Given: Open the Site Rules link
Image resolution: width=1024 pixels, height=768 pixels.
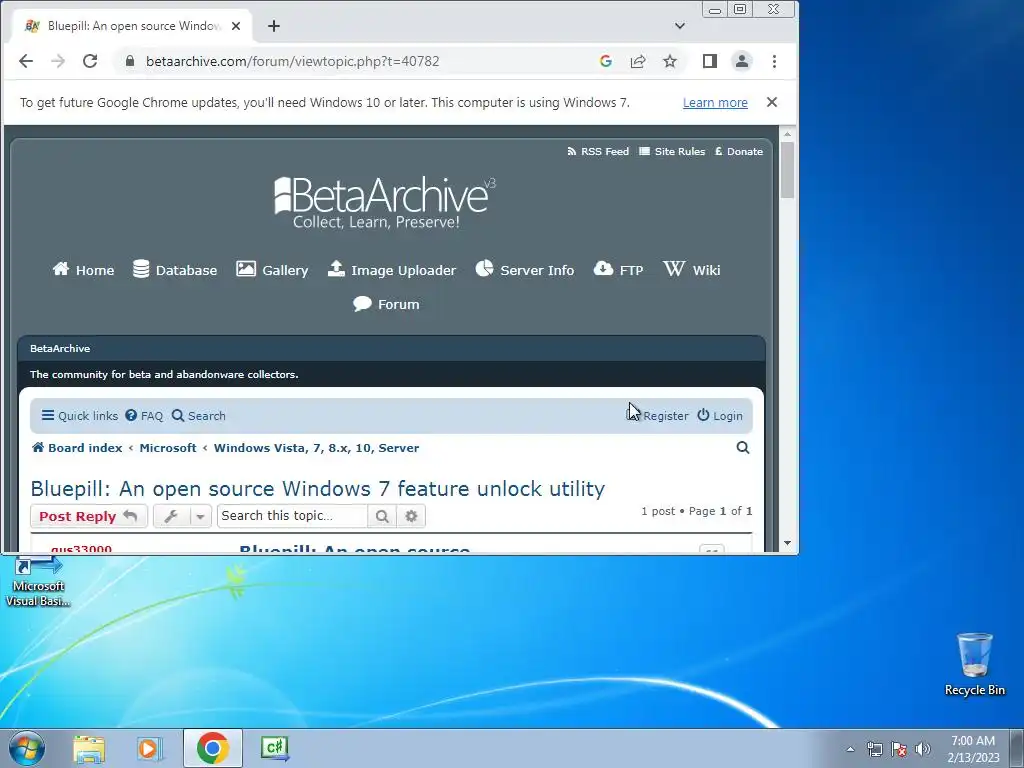Looking at the screenshot, I should pos(672,152).
